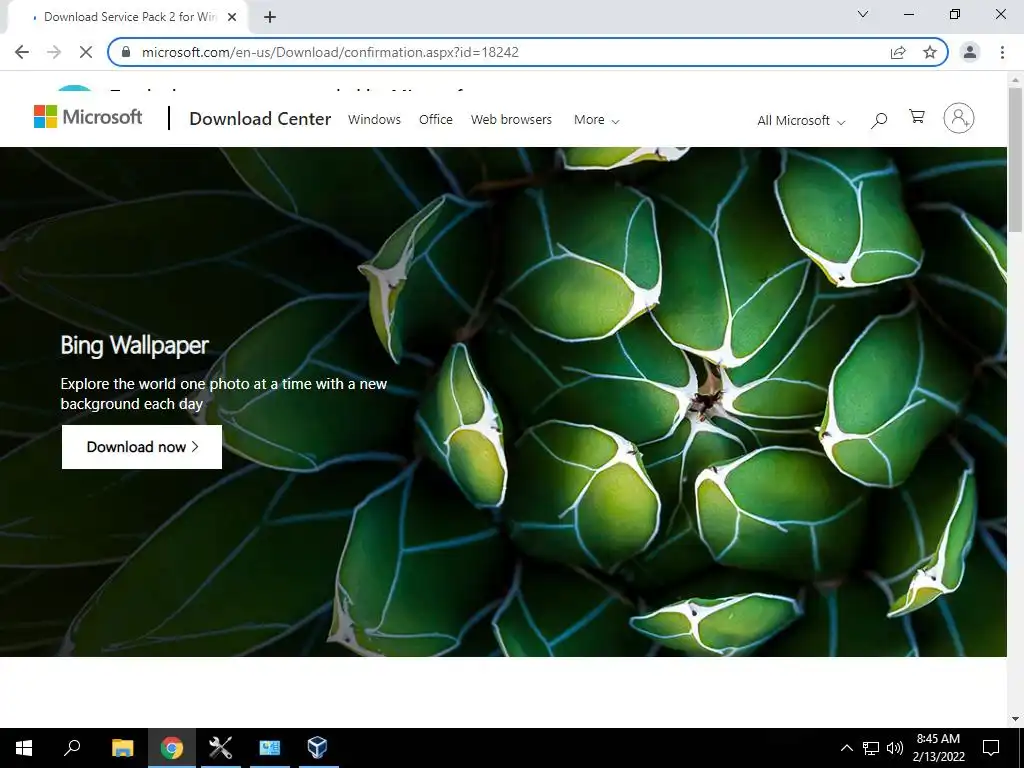This screenshot has height=768, width=1024.
Task: Open the VirtualBox cube taskbar icon
Action: pos(317,748)
